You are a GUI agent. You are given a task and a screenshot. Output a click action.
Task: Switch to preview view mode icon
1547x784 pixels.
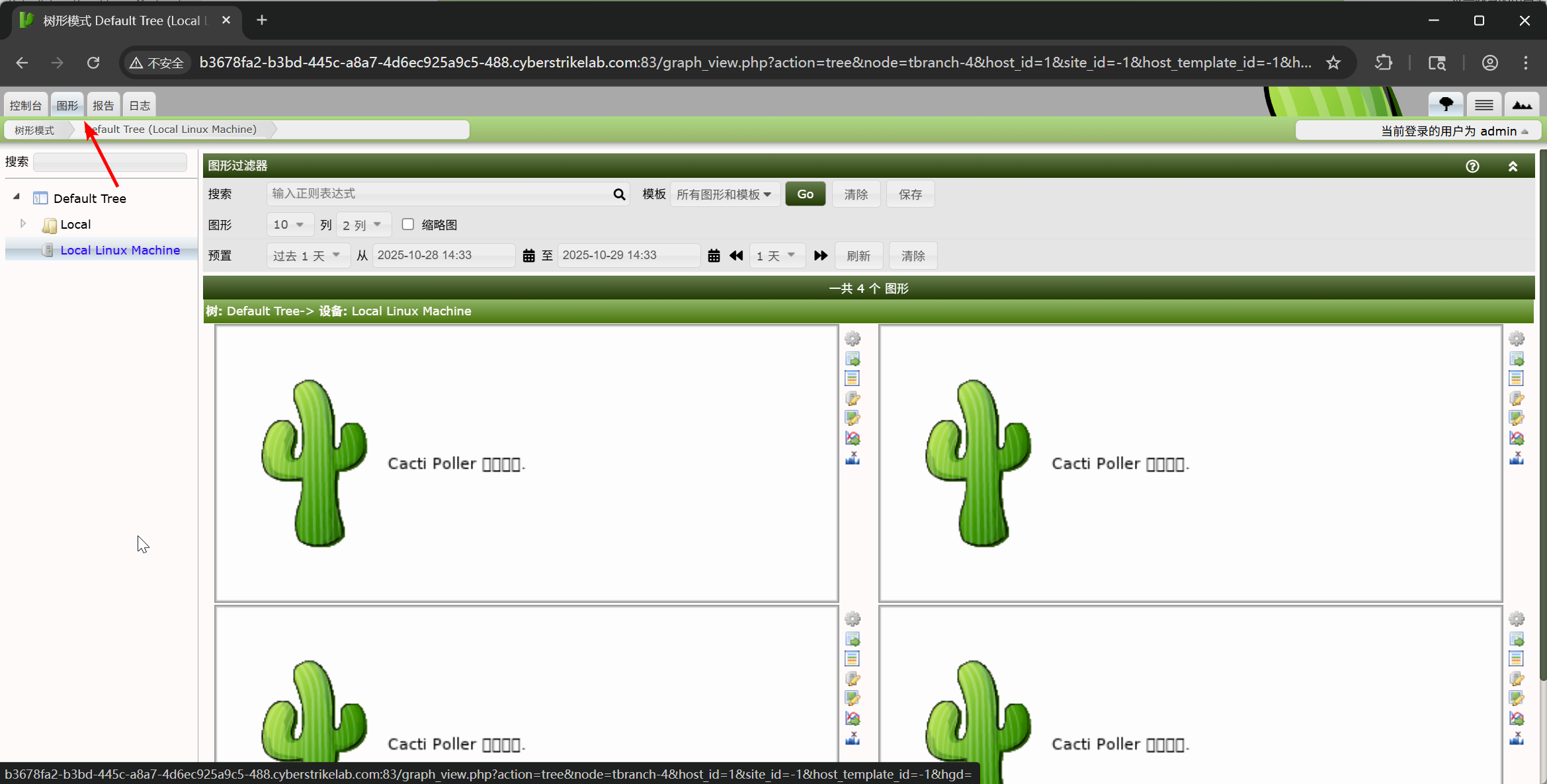[x=1522, y=104]
